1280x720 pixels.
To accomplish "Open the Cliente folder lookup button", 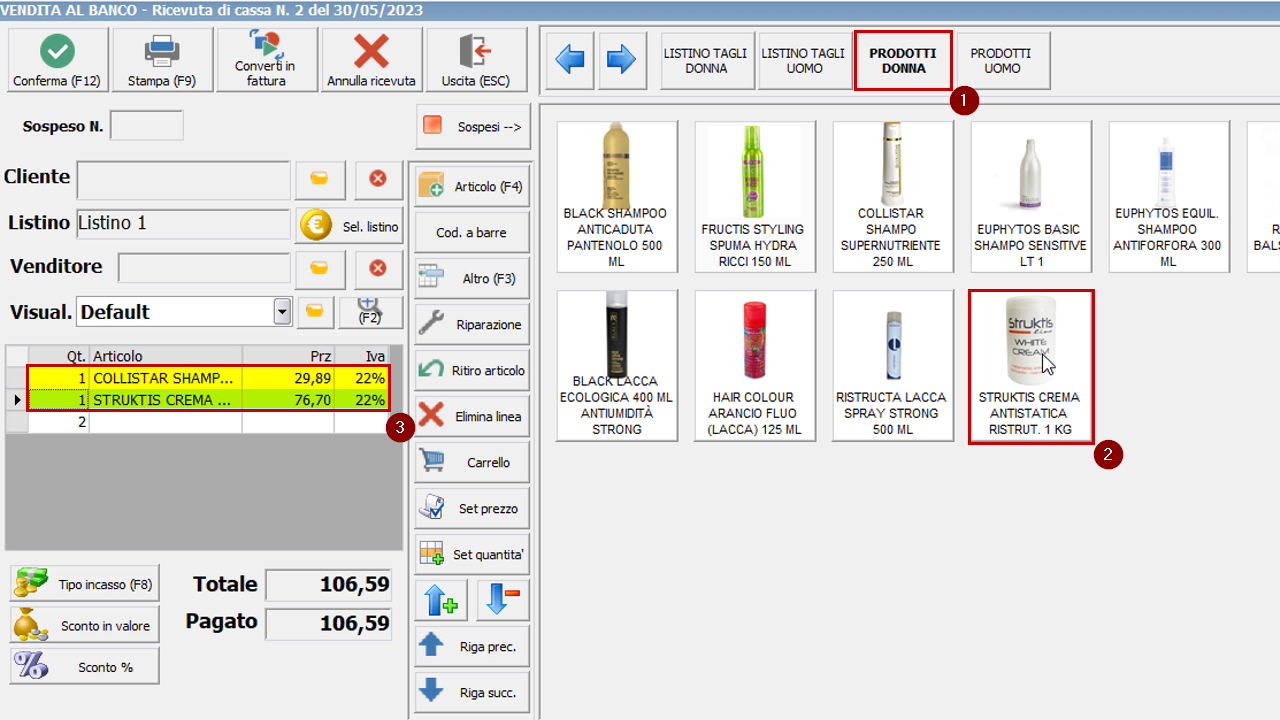I will click(x=320, y=180).
